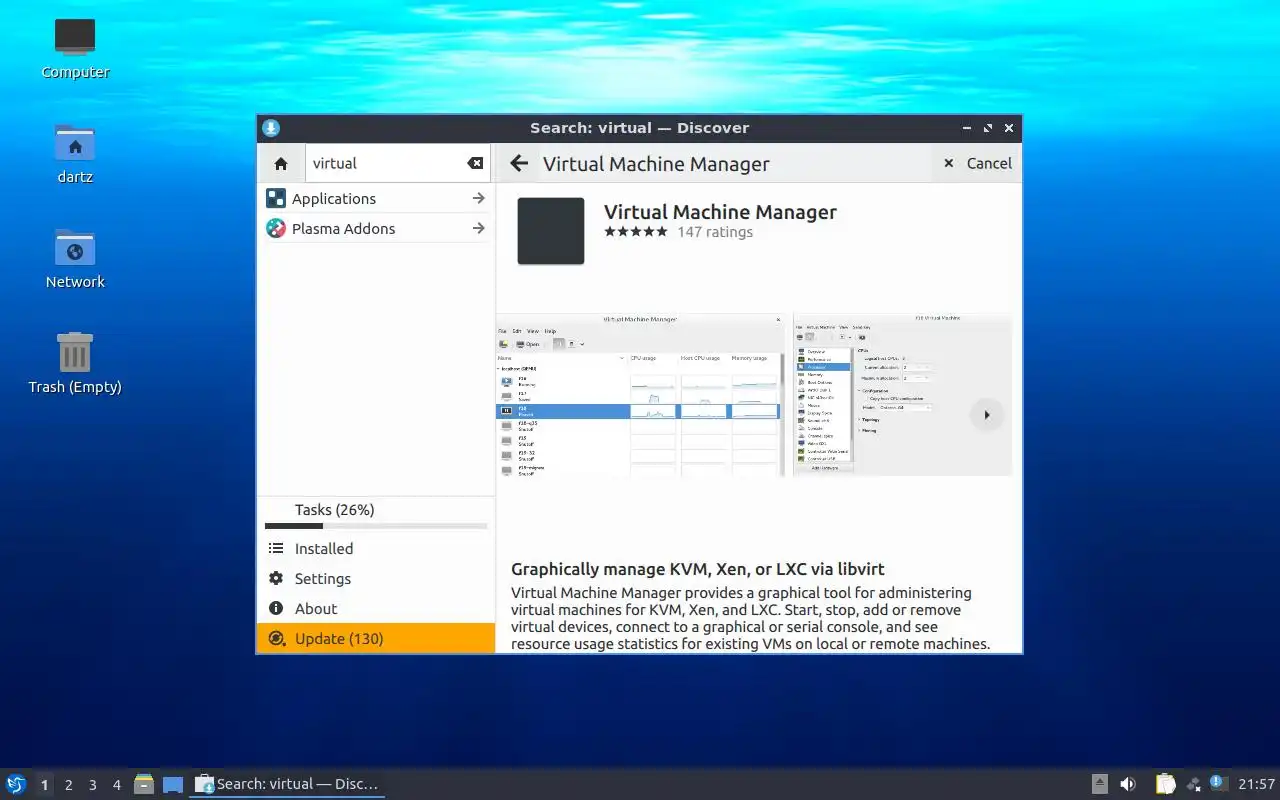Open the Network desktop icon

(75, 258)
